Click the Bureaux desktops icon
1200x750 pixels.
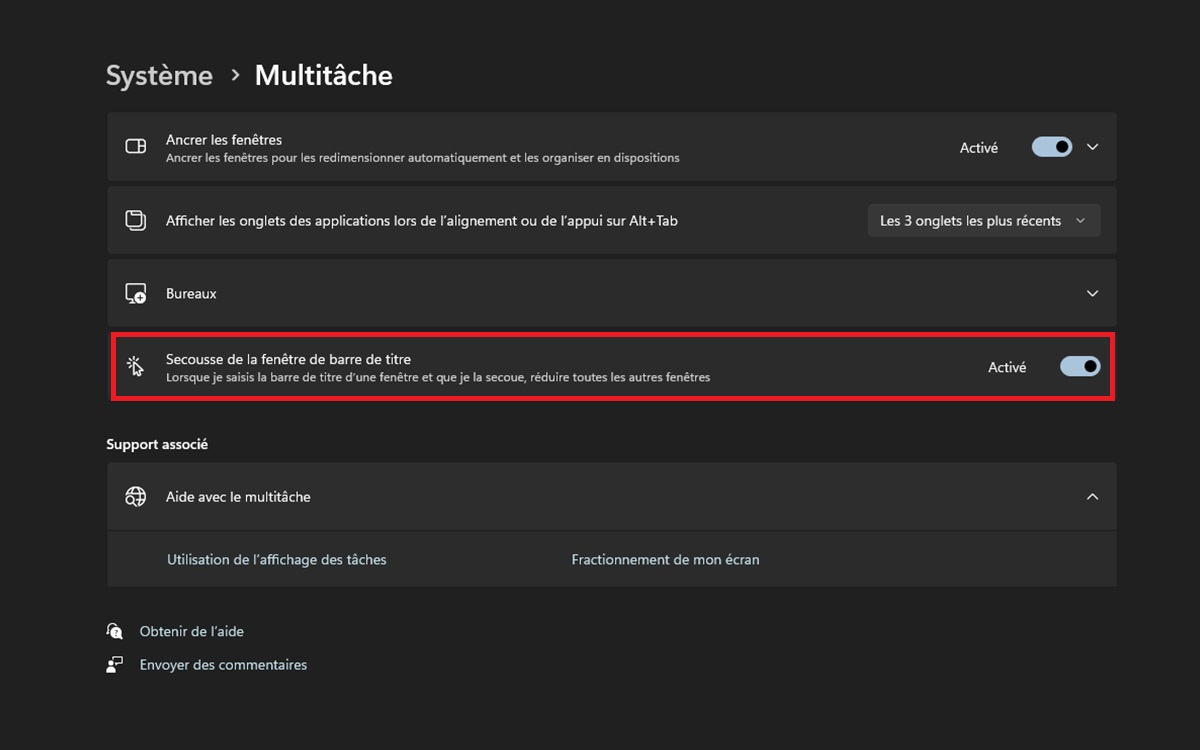tap(135, 294)
